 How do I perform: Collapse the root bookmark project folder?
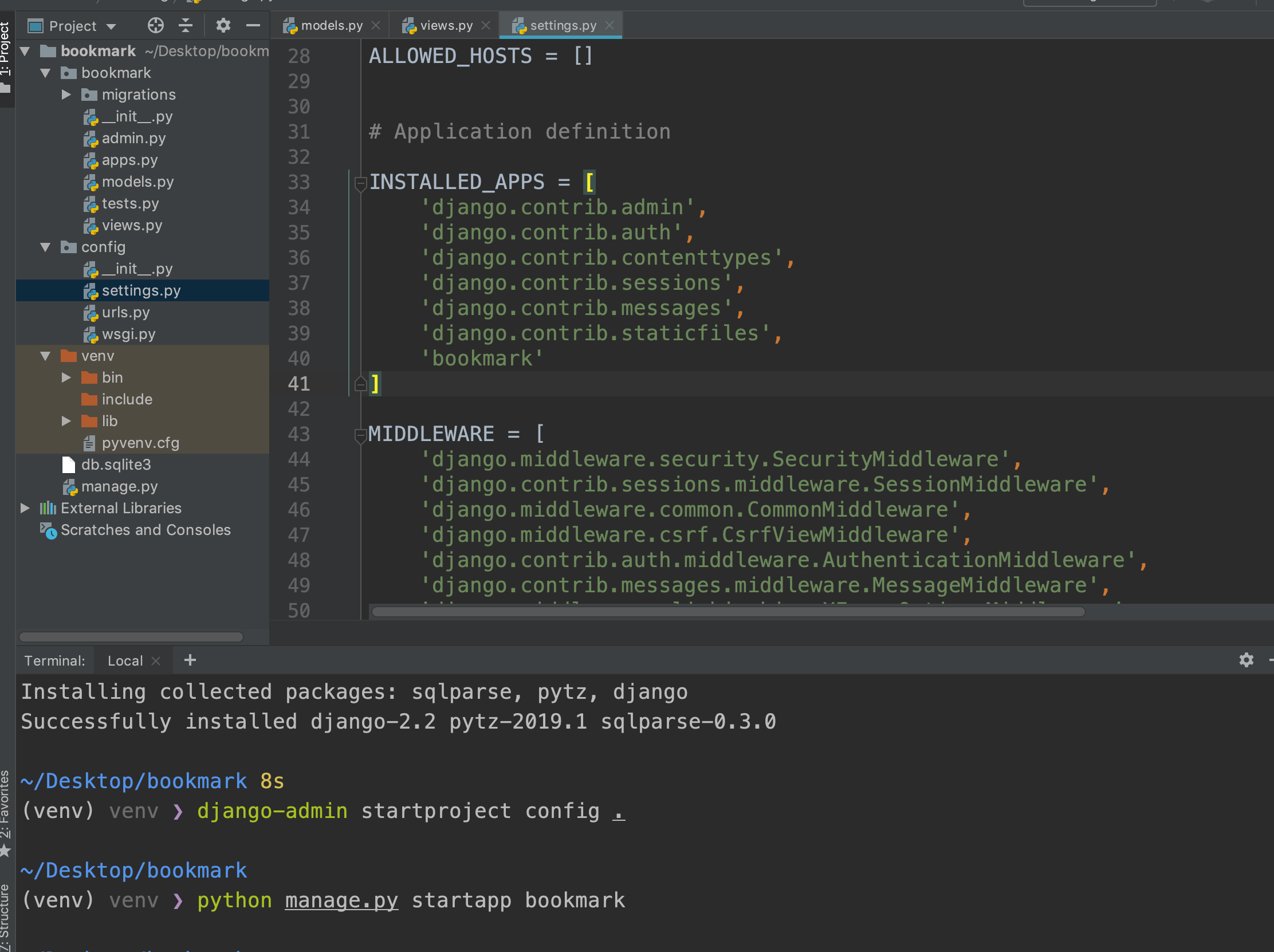(25, 51)
